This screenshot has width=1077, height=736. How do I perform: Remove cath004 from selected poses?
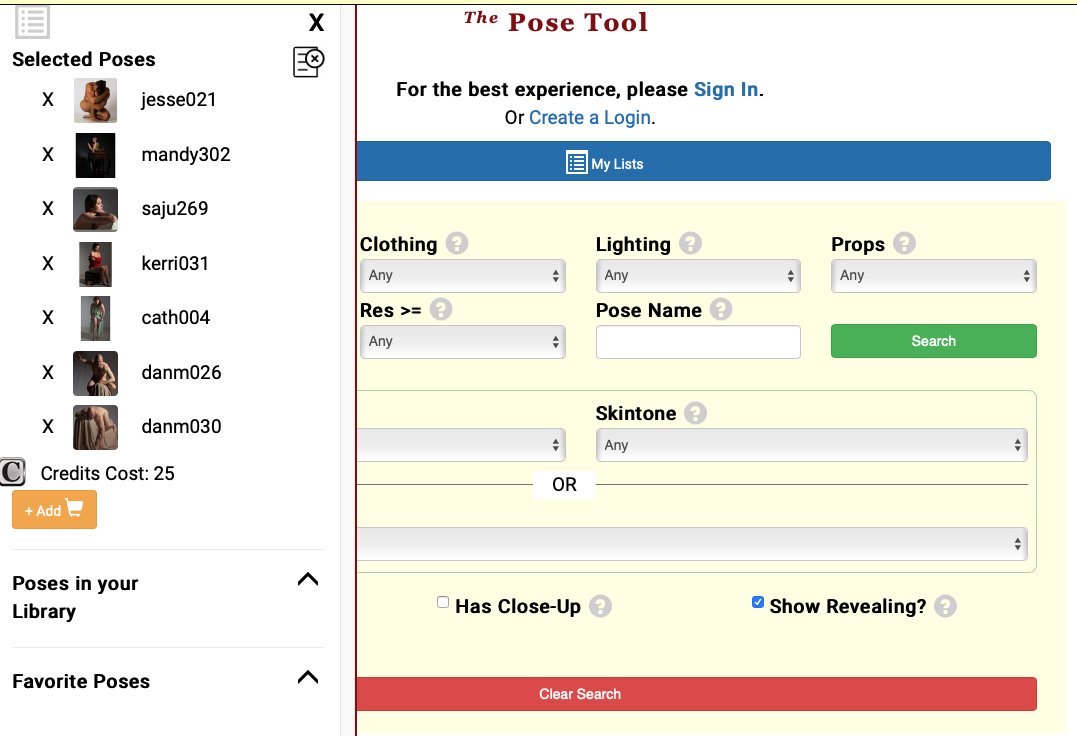[x=47, y=317]
